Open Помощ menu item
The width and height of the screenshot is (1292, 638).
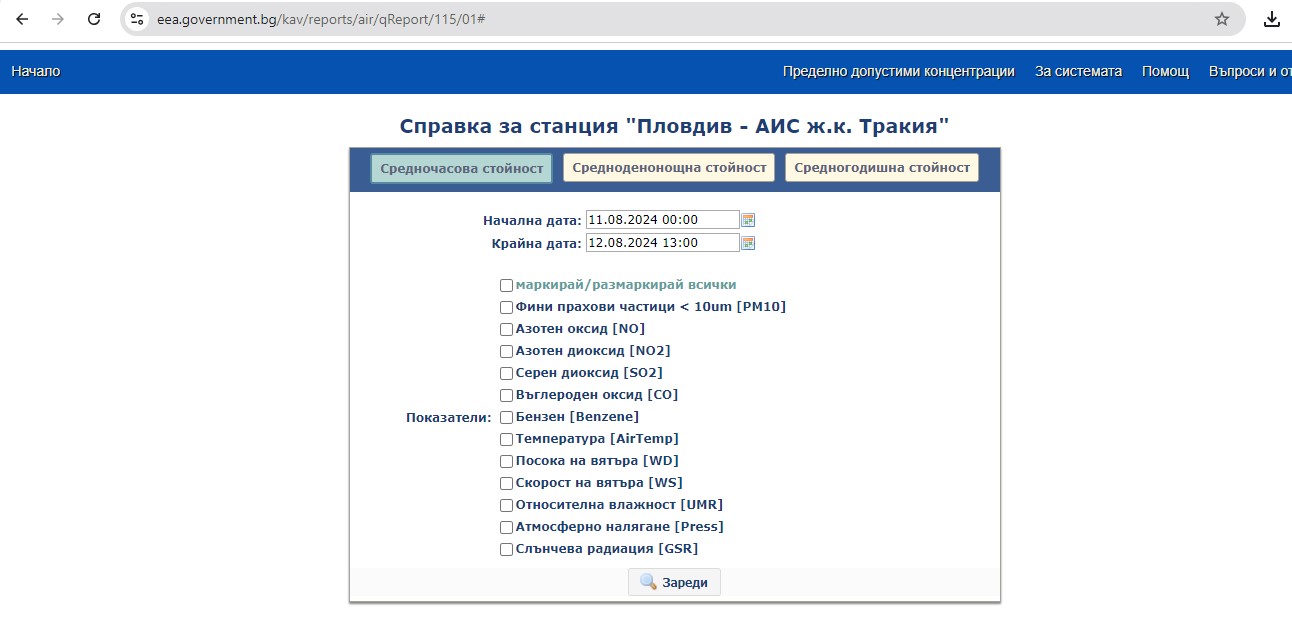point(1165,72)
